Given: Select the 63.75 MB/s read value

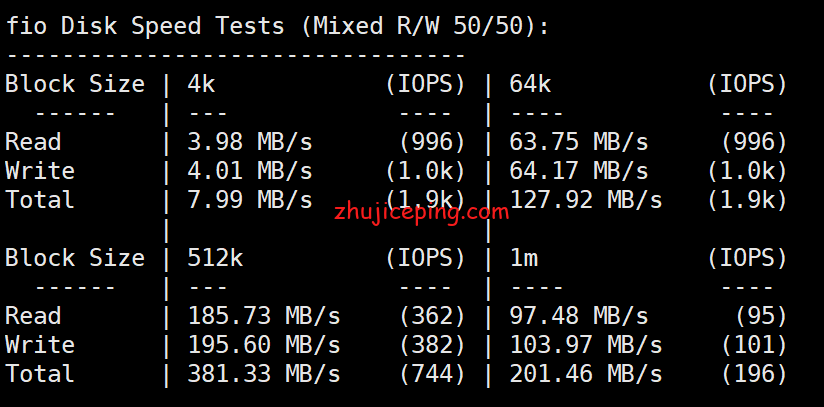Looking at the screenshot, I should tap(578, 142).
